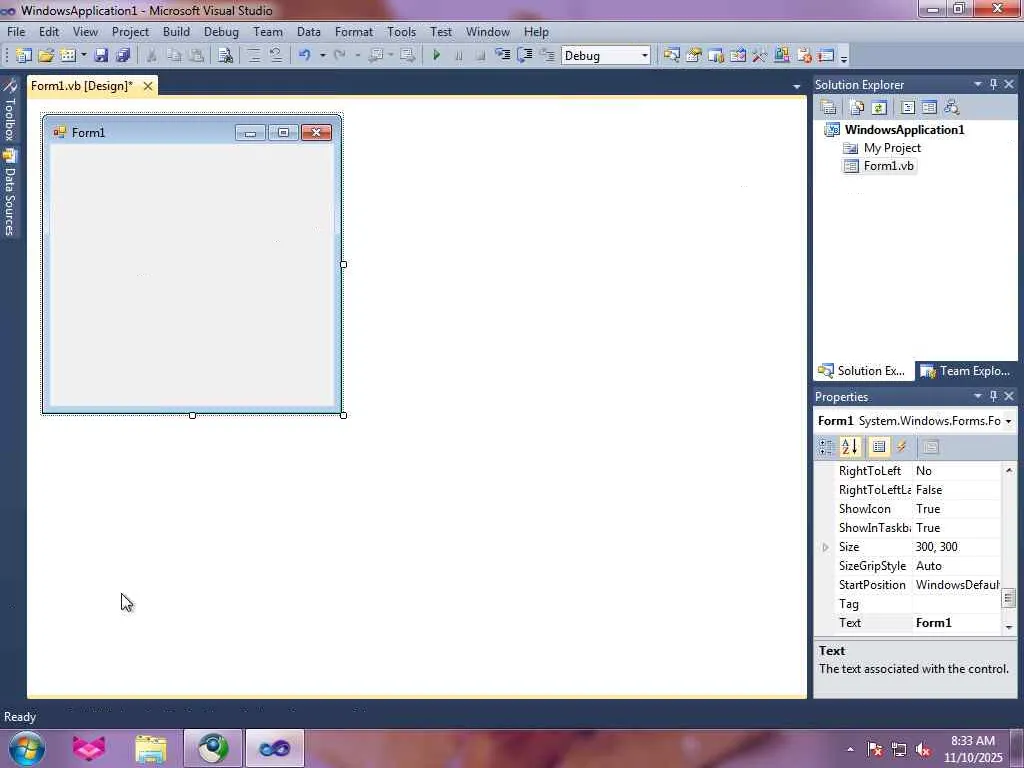Pin the Properties panel (auto hide)
The height and width of the screenshot is (768, 1024).
pos(993,396)
